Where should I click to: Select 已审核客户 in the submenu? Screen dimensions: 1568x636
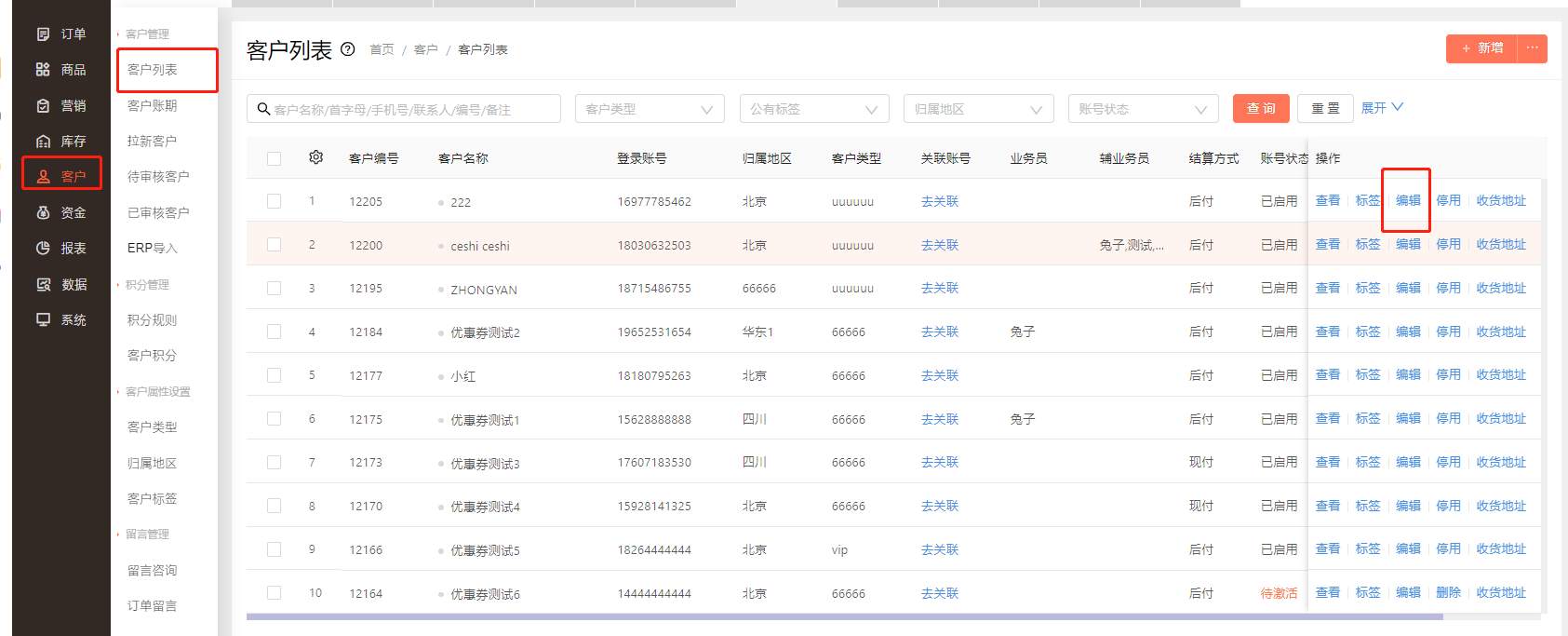tap(158, 212)
